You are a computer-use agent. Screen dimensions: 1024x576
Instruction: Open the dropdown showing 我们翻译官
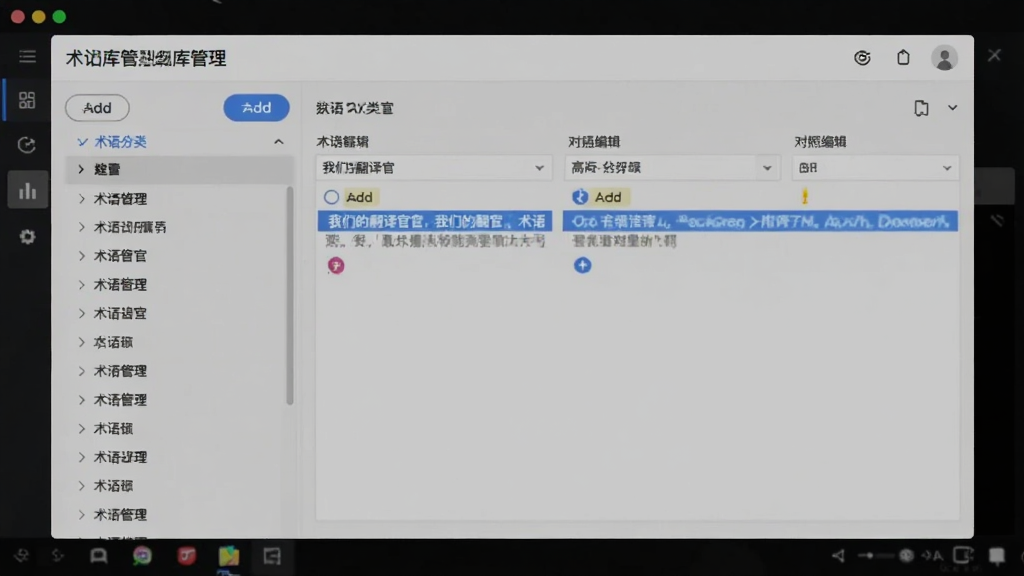(x=434, y=168)
